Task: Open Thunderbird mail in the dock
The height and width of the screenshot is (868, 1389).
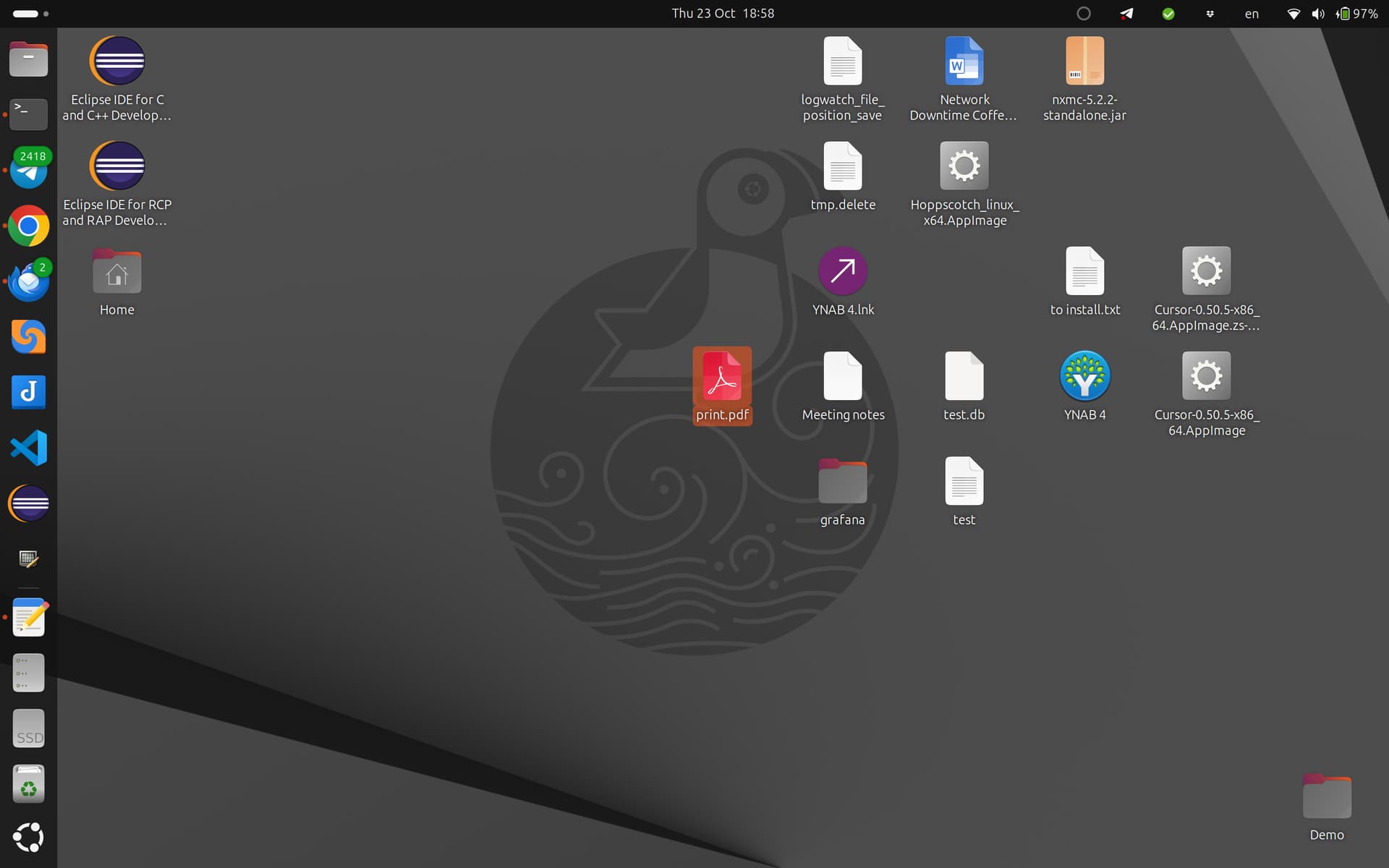Action: pyautogui.click(x=29, y=282)
